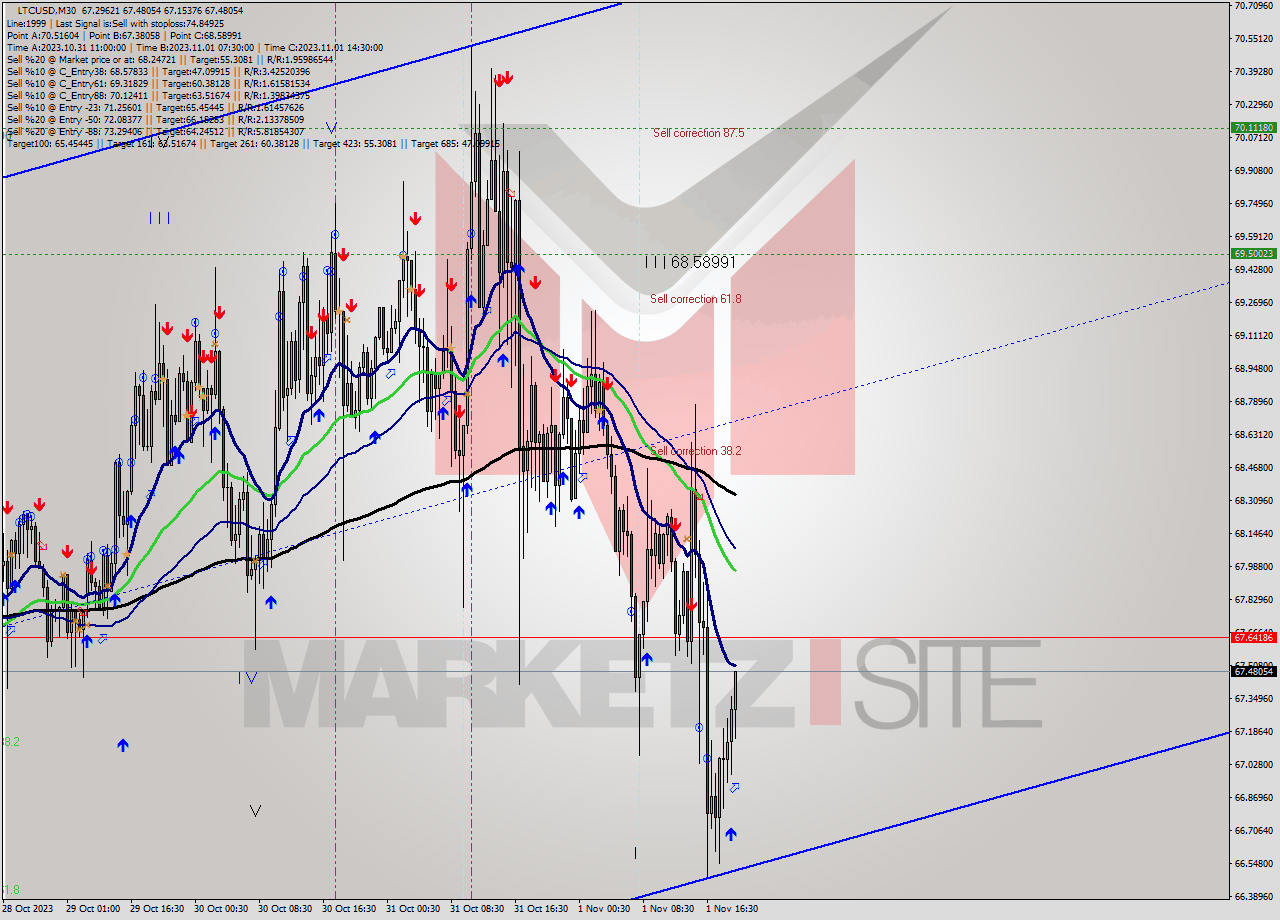Click the '31 Oct 16:30' time label
This screenshot has width=1280, height=920.
point(541,909)
